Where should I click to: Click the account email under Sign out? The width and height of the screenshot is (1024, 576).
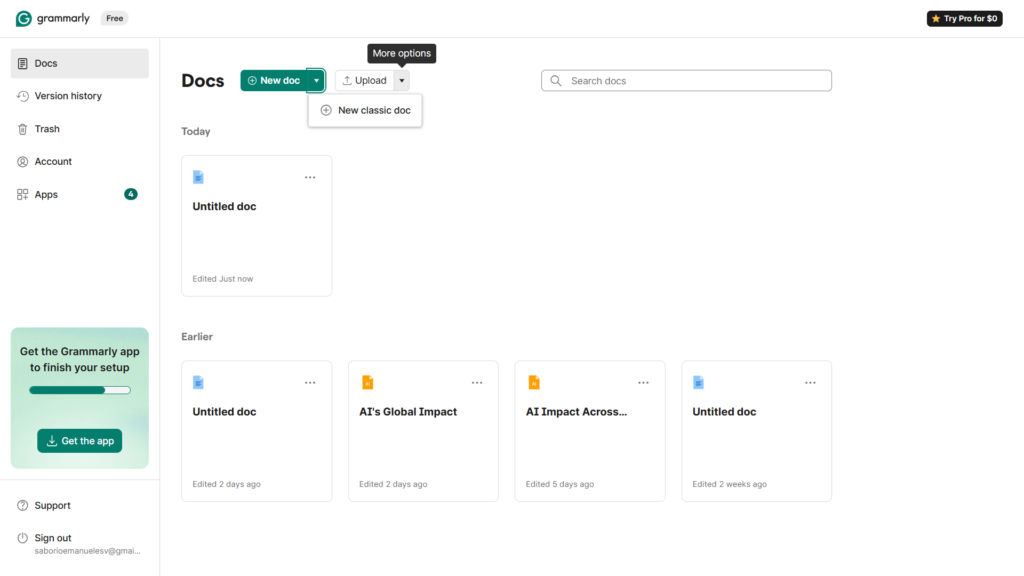88,551
